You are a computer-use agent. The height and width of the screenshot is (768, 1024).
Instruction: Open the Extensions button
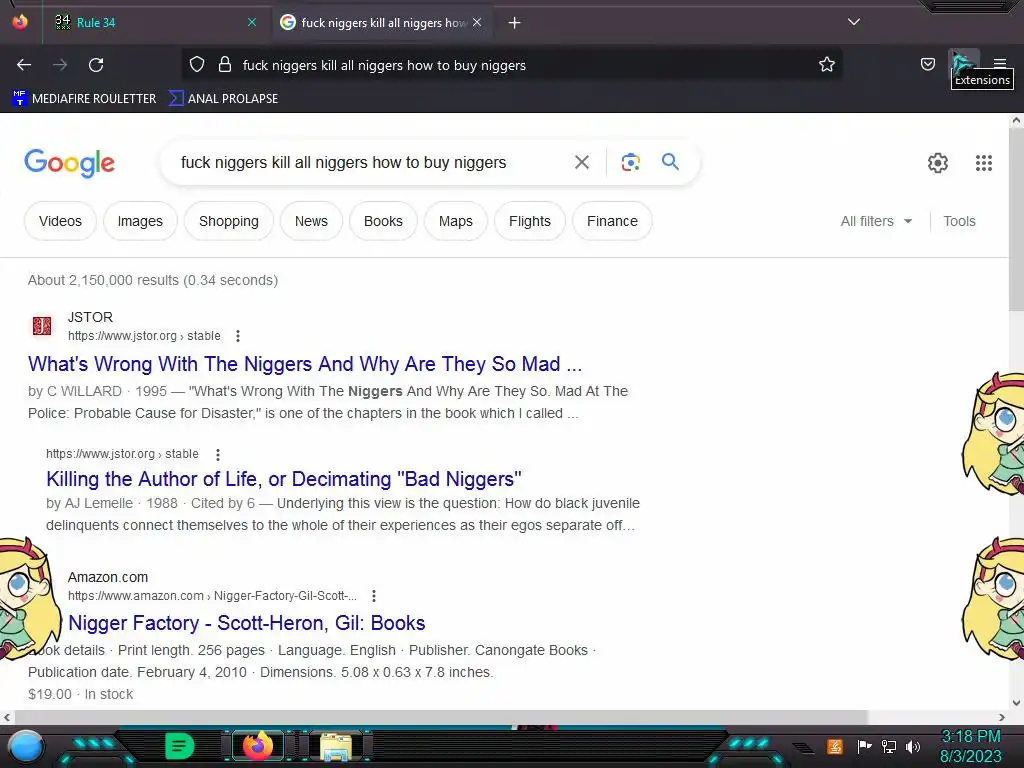(x=963, y=64)
